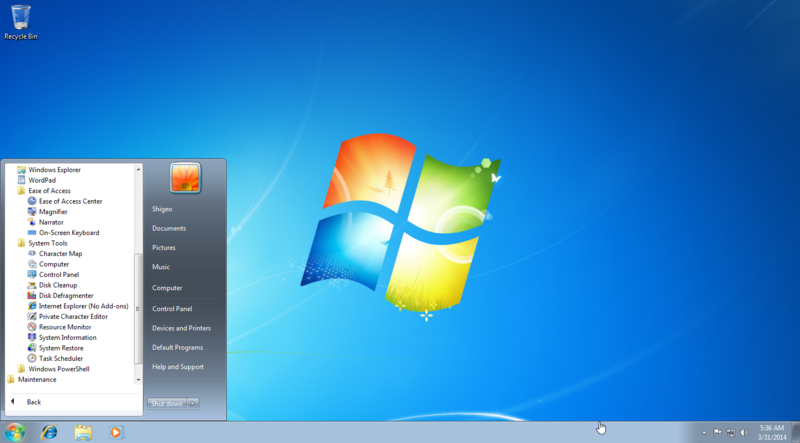The width and height of the screenshot is (800, 443).
Task: Open Help and Support
Action: pyautogui.click(x=178, y=367)
